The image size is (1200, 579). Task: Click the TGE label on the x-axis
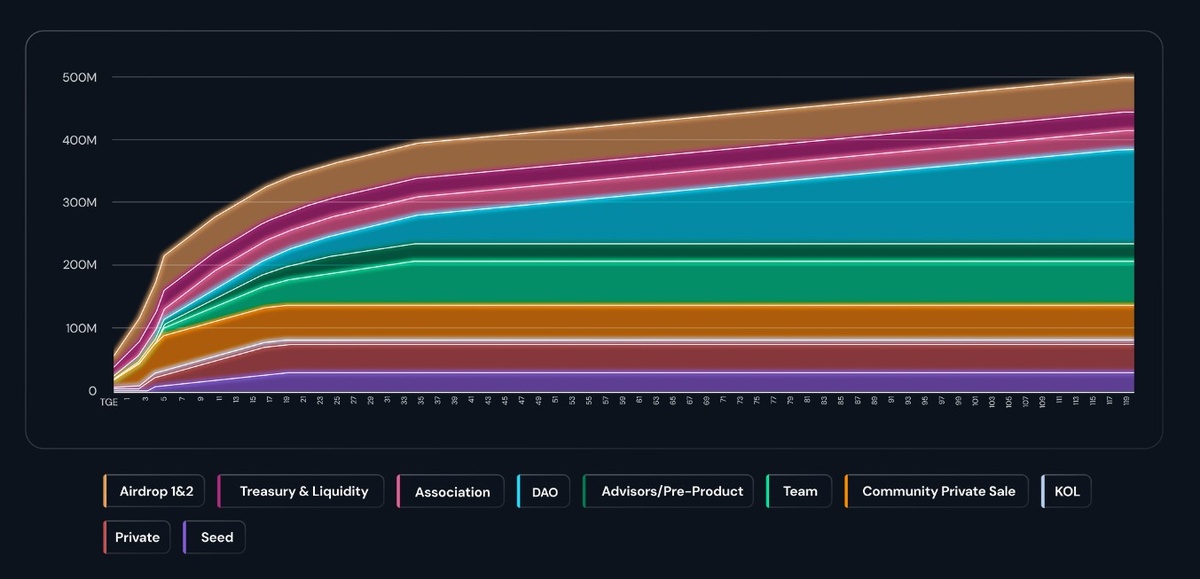(108, 401)
